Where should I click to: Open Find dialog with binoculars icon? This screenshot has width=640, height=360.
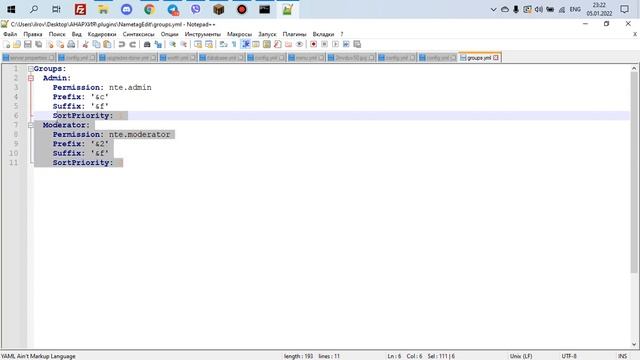(147, 44)
